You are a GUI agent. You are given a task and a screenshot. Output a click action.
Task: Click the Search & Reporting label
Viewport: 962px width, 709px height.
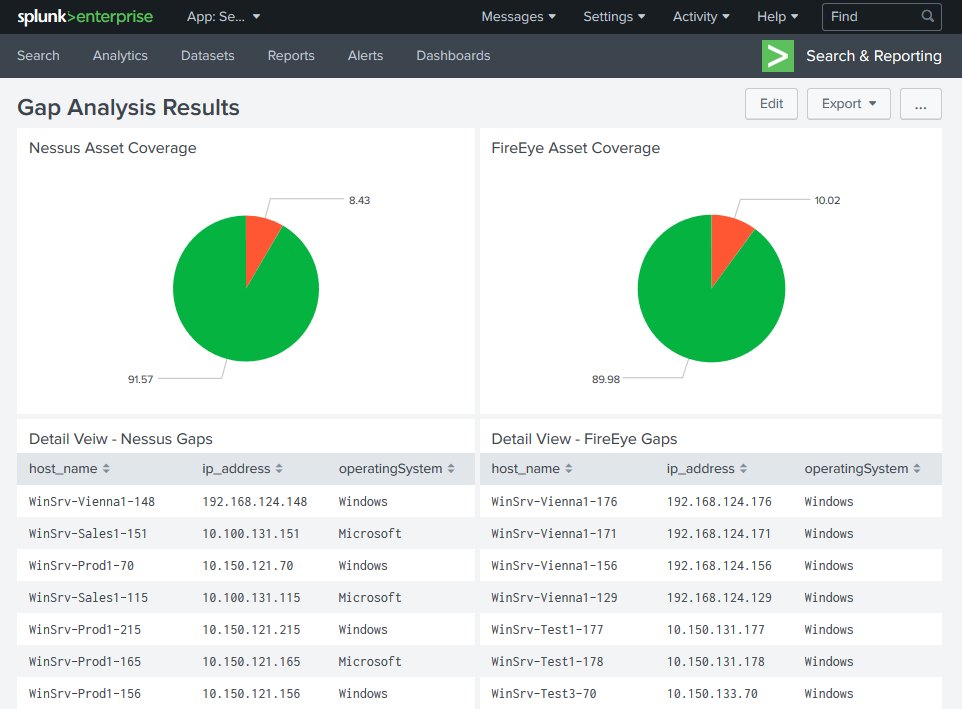(x=874, y=56)
